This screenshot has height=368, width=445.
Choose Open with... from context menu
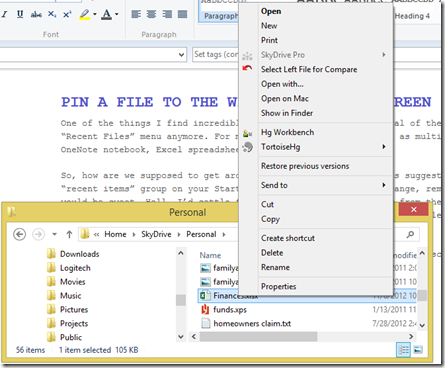tap(282, 84)
